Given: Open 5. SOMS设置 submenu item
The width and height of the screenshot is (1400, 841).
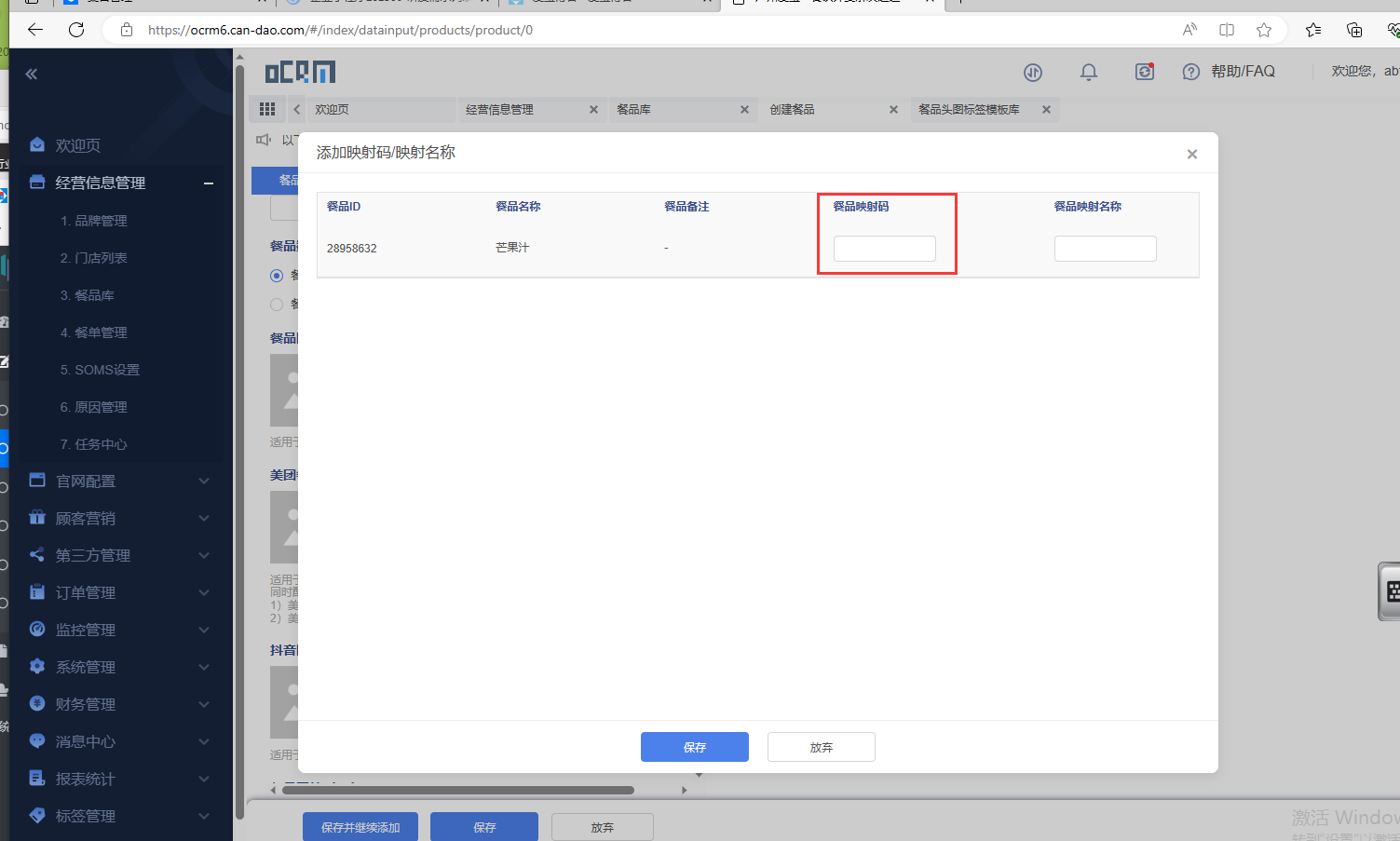Looking at the screenshot, I should [101, 370].
